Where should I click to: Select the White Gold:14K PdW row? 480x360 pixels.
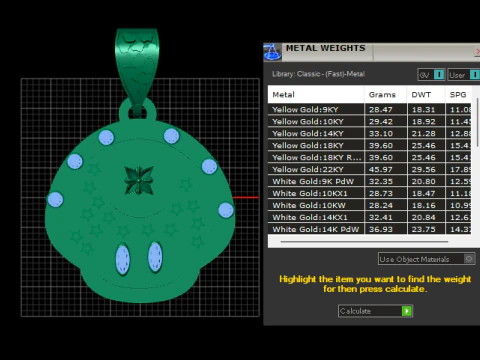pos(370,229)
